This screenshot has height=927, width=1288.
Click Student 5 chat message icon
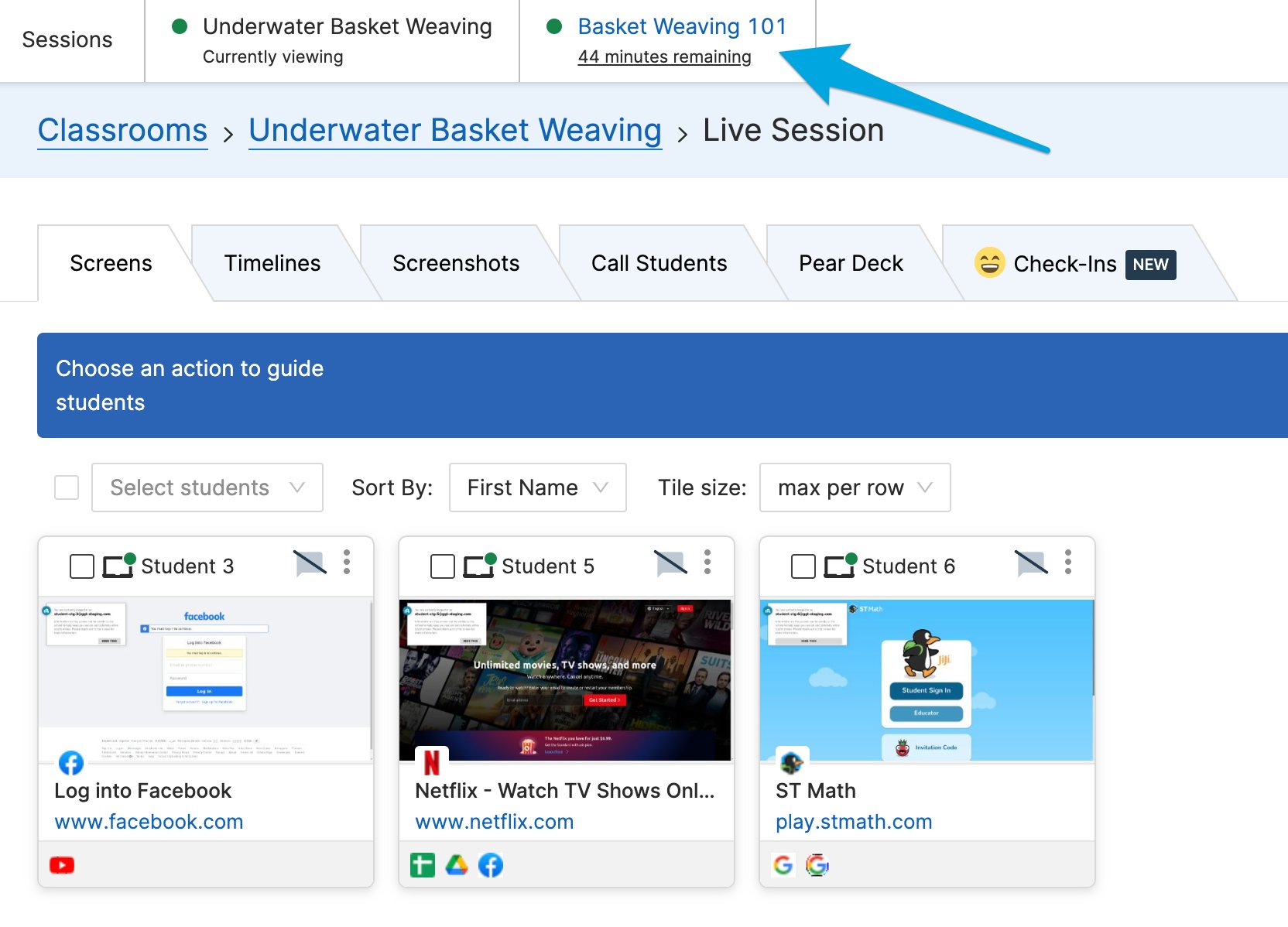[670, 563]
